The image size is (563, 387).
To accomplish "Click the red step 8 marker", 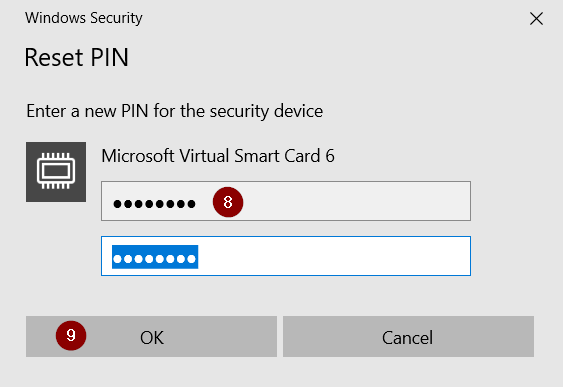I will [228, 202].
